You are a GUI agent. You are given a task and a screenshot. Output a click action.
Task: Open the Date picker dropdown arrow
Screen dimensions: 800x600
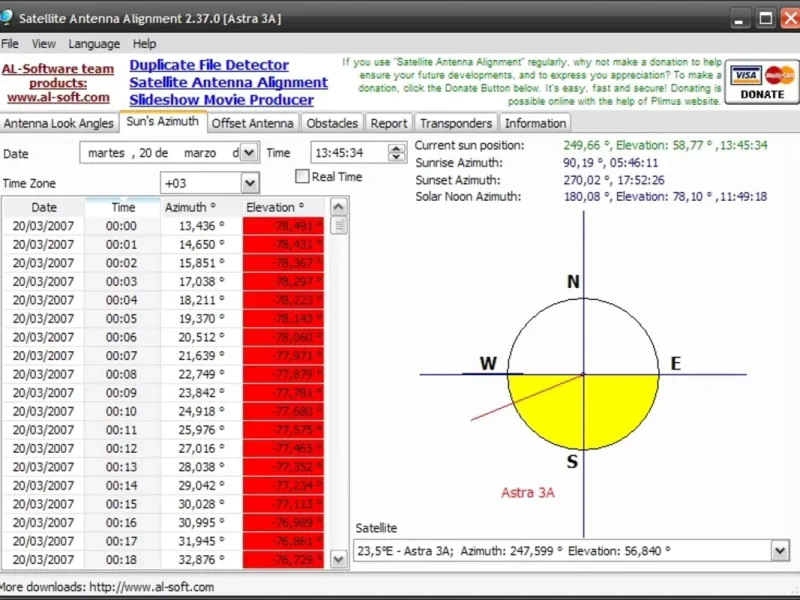(x=249, y=153)
